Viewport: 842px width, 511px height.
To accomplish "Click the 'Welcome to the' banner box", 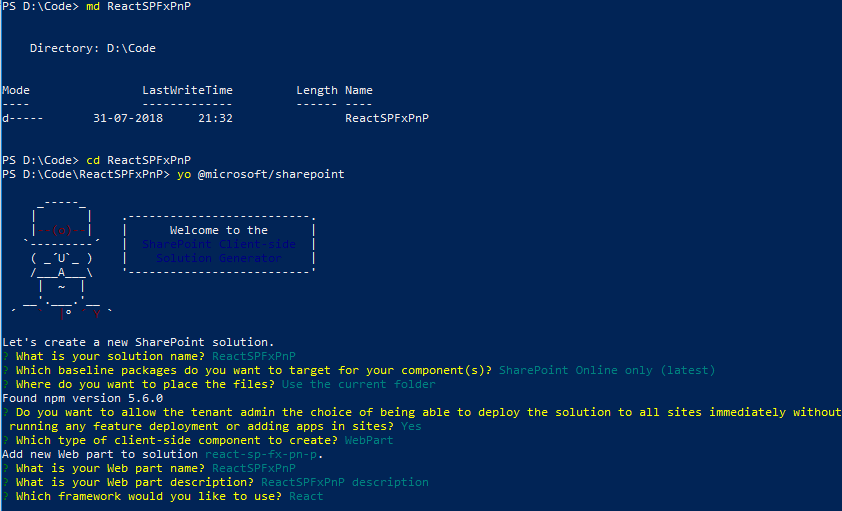I will 219,244.
